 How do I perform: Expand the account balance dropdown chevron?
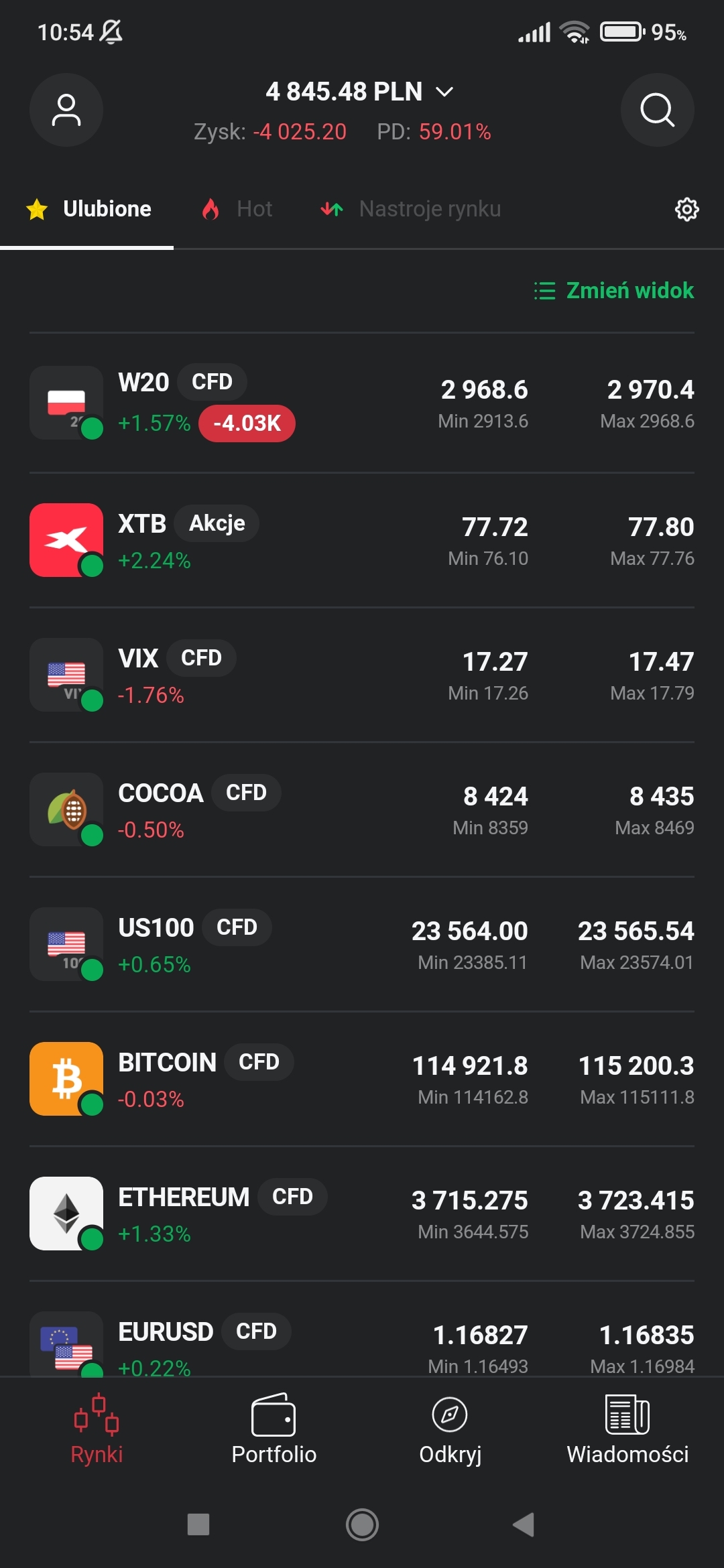pos(444,92)
